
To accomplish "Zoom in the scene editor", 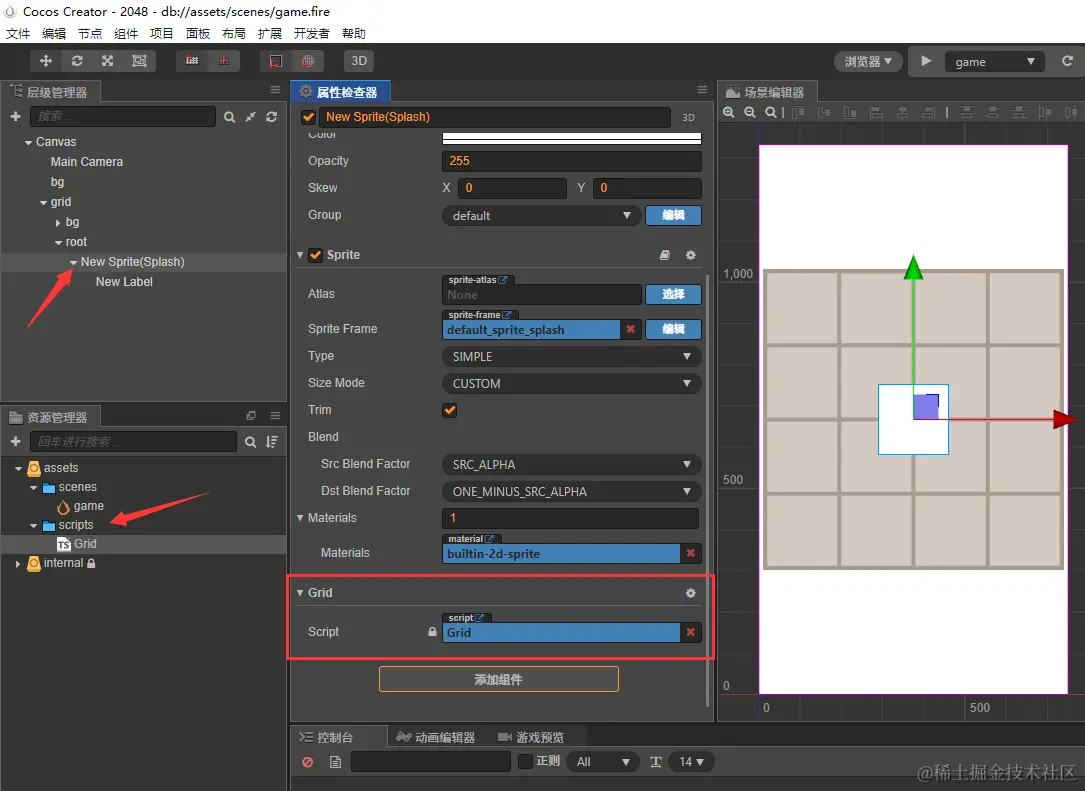I will tap(729, 112).
